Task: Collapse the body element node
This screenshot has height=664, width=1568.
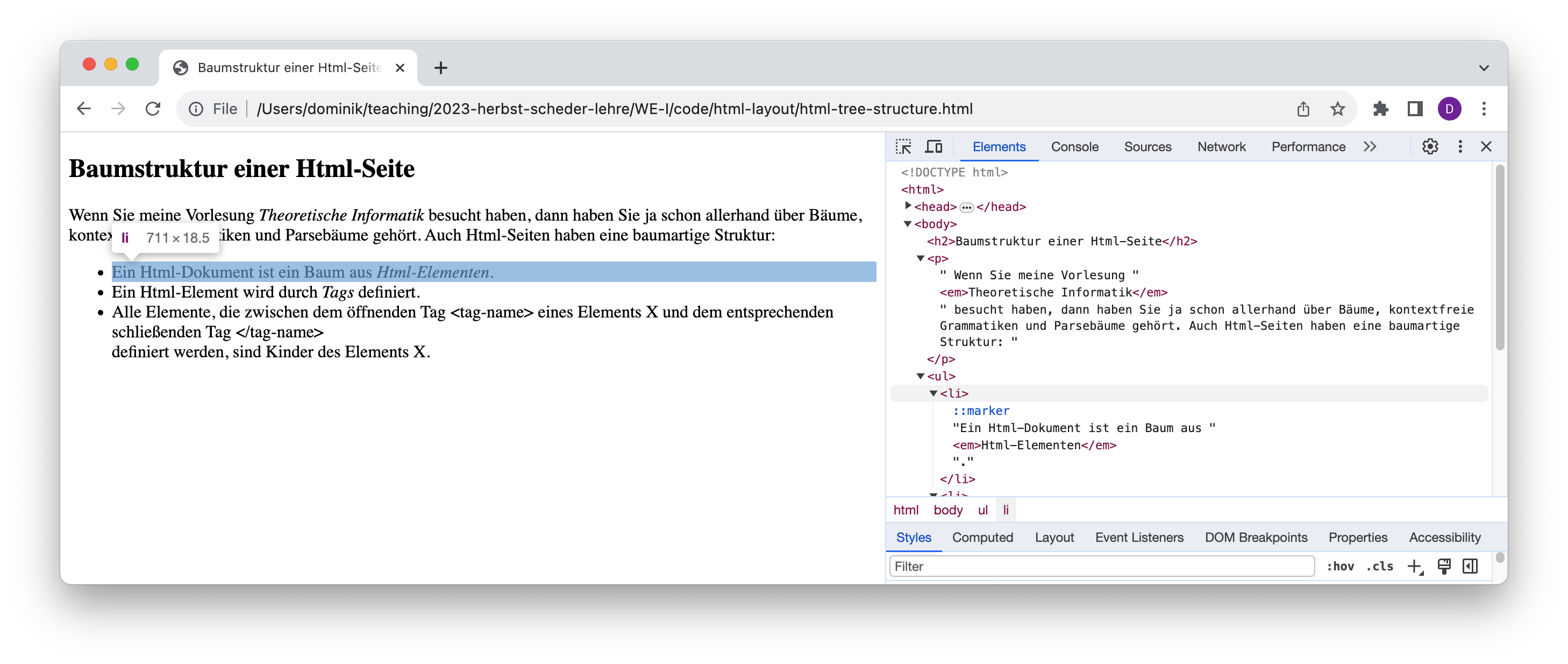Action: 908,223
